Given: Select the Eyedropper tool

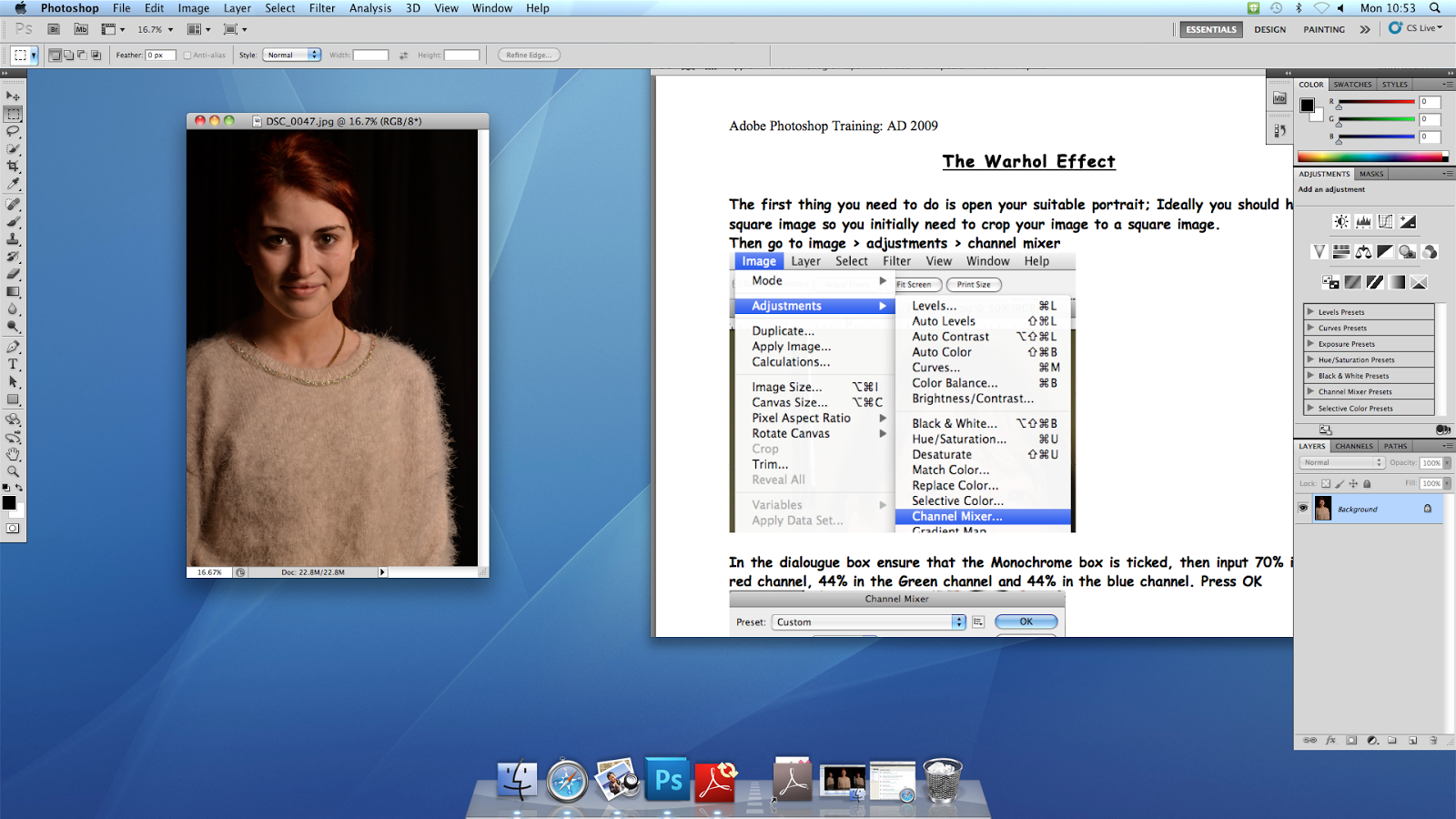Looking at the screenshot, I should point(13,184).
